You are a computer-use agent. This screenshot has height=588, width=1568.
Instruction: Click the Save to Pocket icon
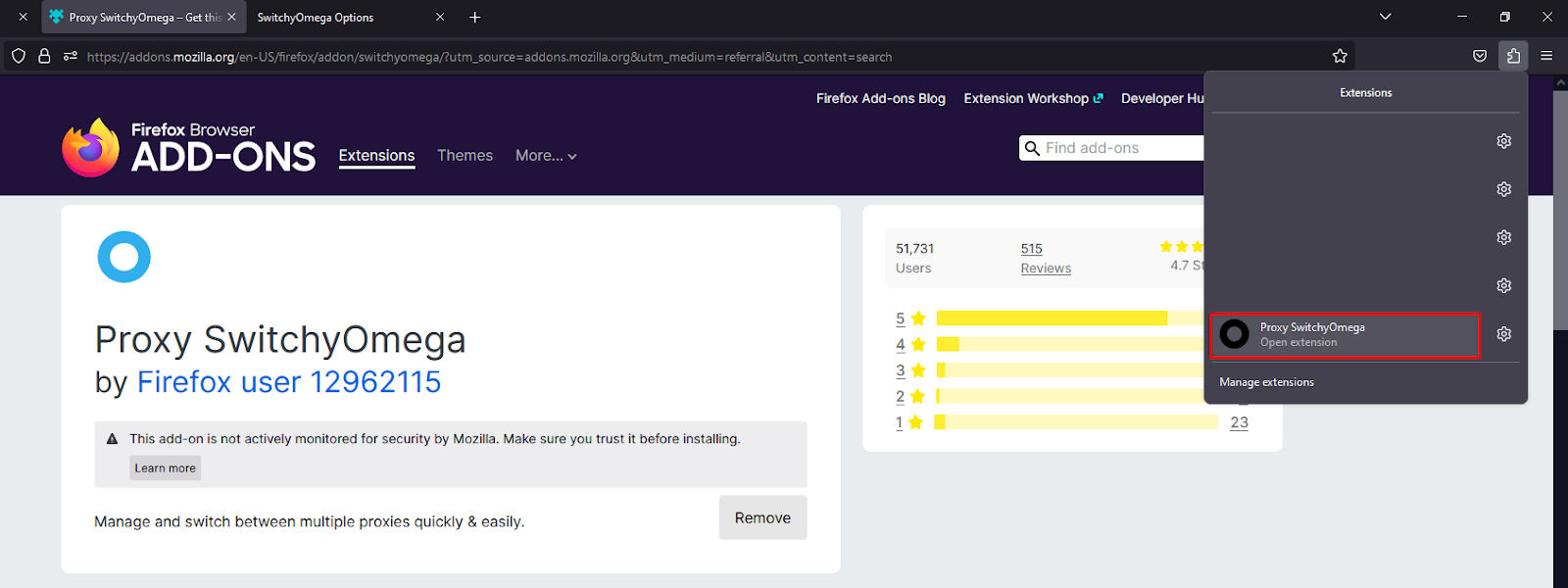(x=1480, y=56)
